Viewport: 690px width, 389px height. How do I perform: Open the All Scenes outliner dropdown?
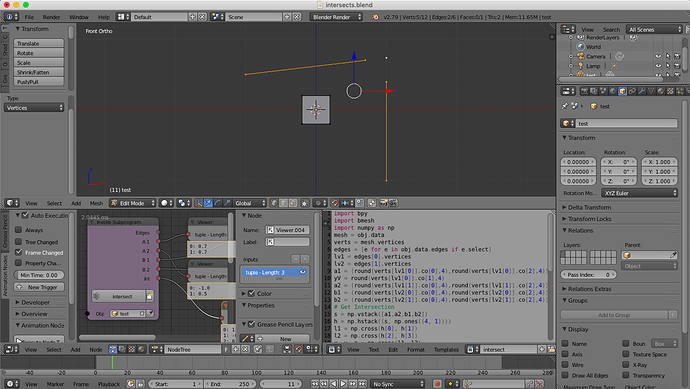(654, 29)
